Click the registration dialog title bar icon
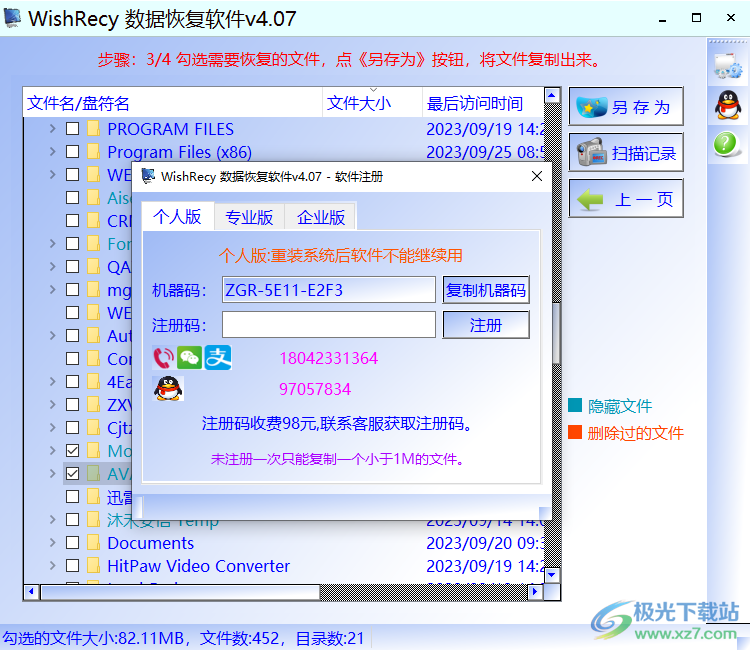Image resolution: width=750 pixels, height=650 pixels. point(148,176)
